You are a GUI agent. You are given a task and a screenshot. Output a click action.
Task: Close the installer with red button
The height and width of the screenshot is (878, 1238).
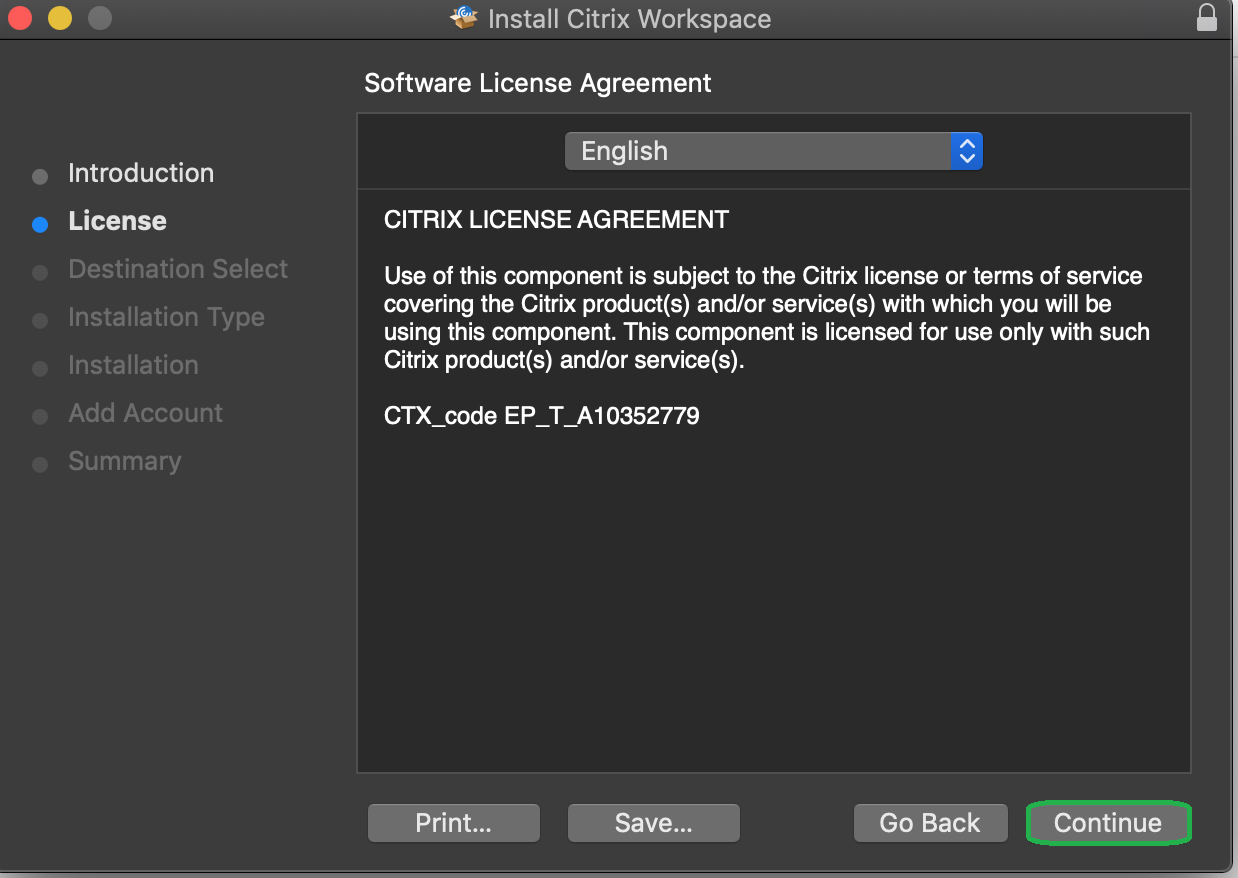coord(20,18)
